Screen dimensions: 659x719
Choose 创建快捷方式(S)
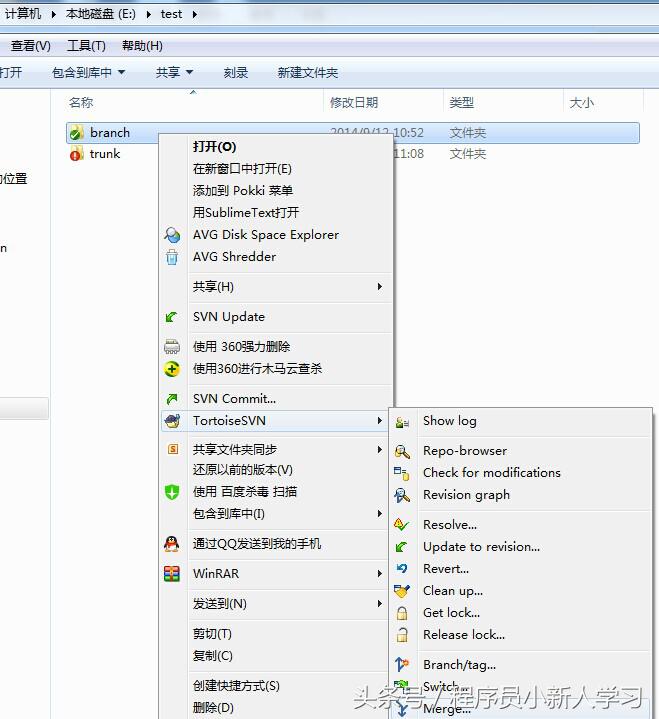click(x=236, y=686)
